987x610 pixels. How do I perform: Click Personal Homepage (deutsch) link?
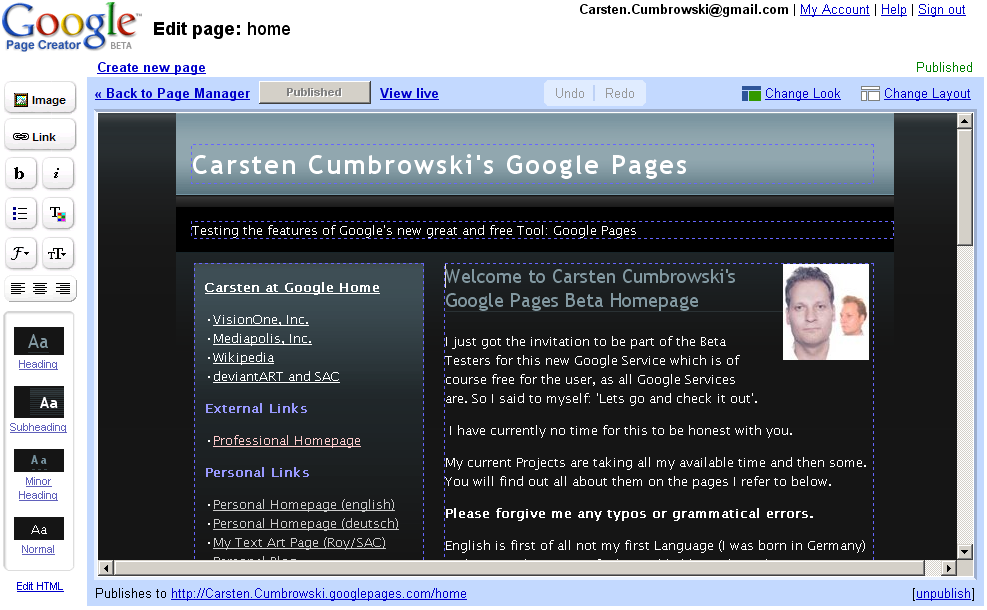305,524
